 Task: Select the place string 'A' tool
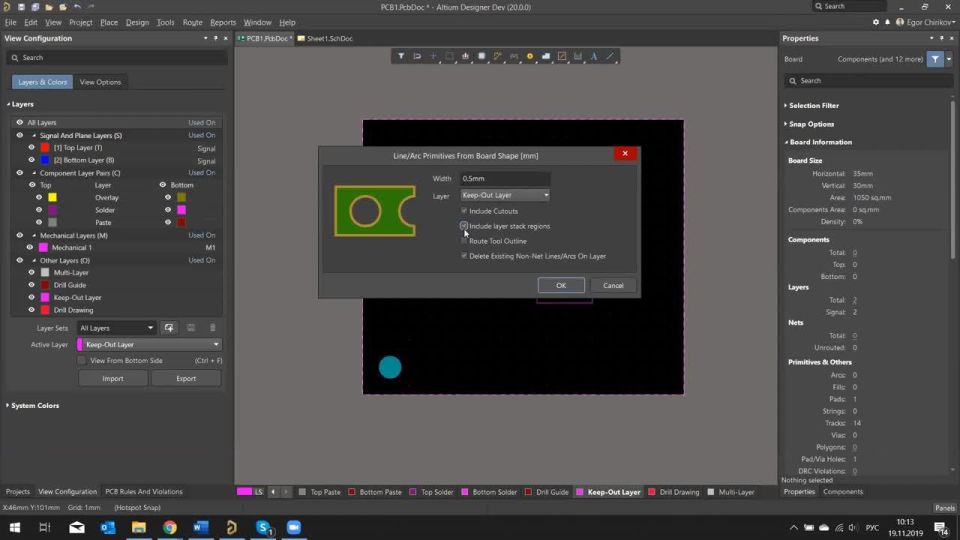tap(594, 56)
